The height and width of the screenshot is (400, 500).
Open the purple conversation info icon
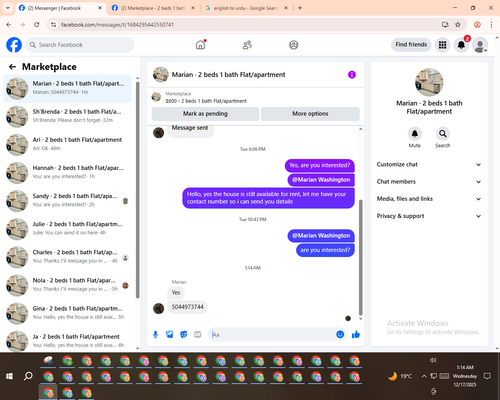(x=352, y=75)
